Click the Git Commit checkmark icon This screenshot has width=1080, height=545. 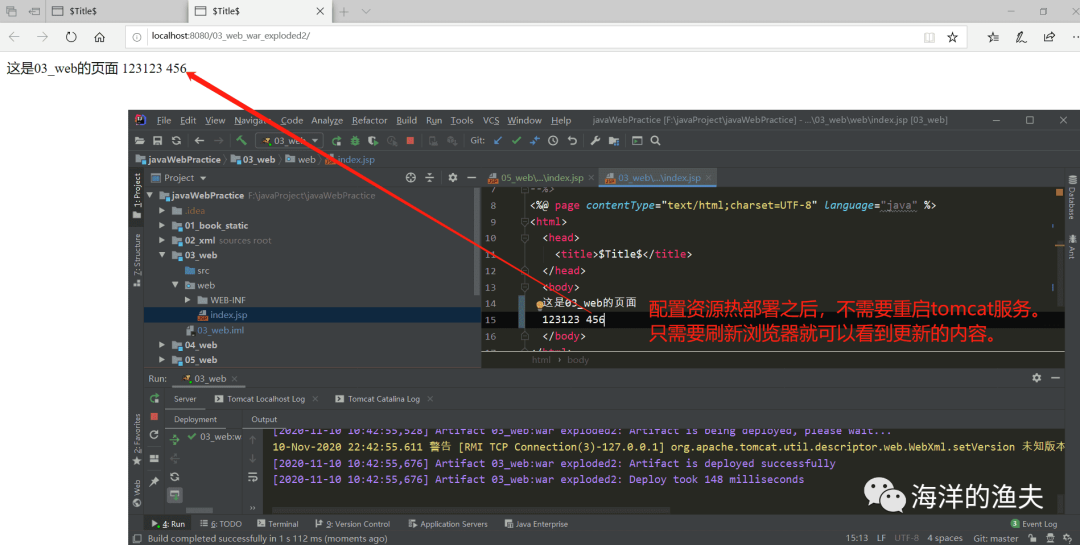(516, 141)
